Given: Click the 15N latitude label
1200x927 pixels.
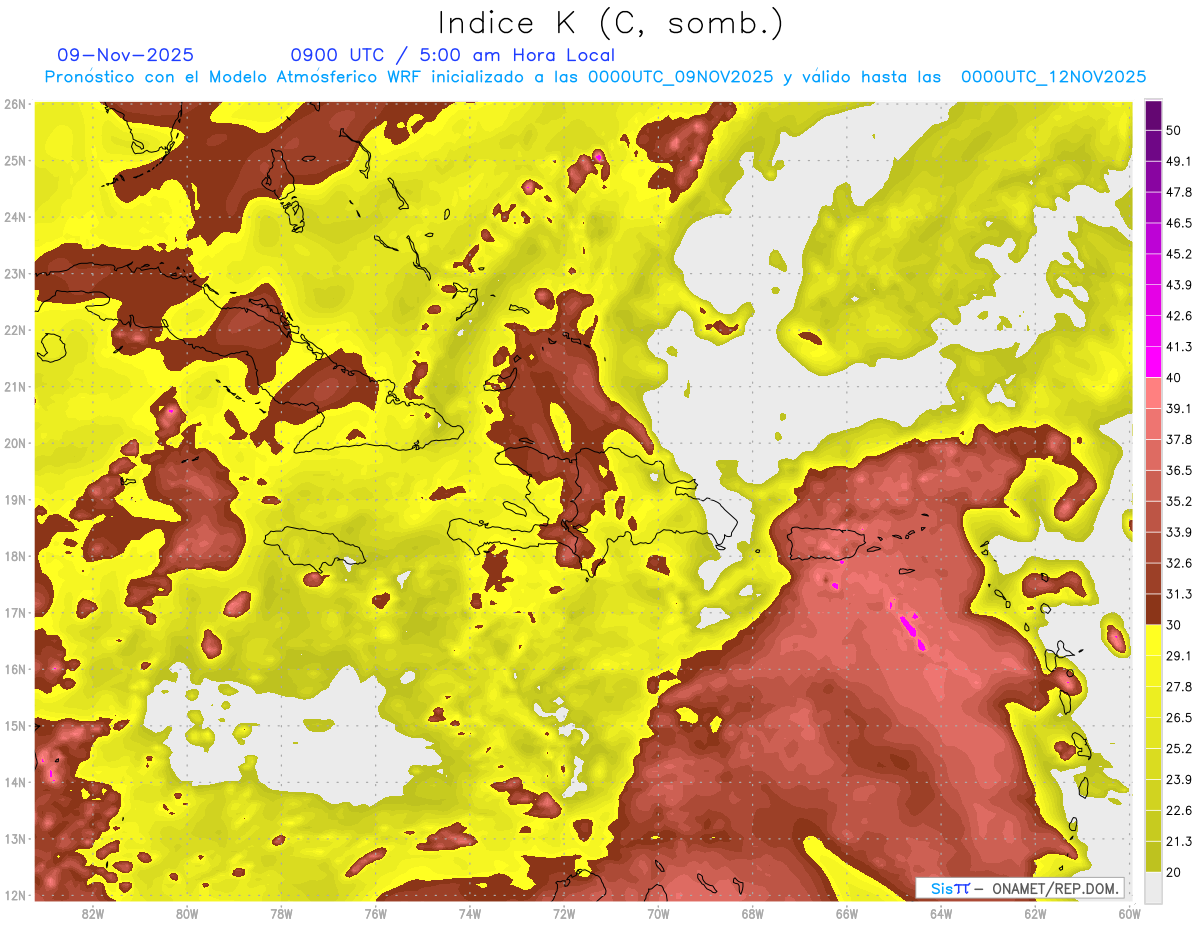Looking at the screenshot, I should click(14, 726).
